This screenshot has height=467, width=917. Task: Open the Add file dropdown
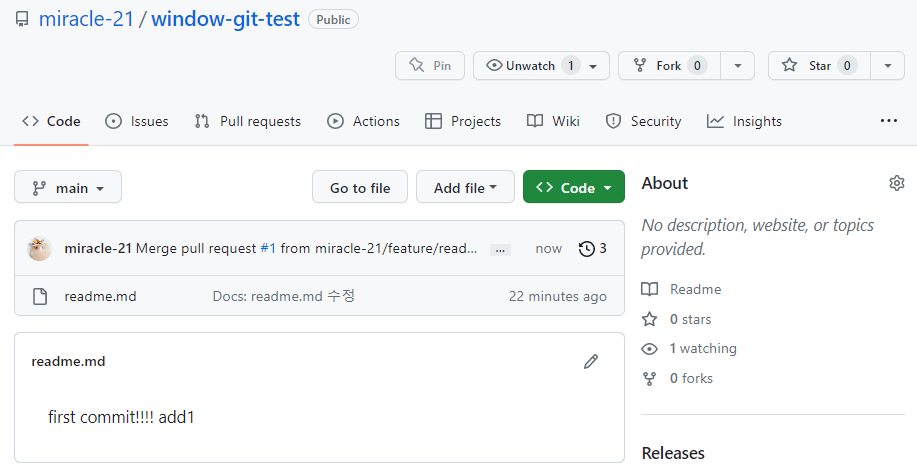[x=465, y=187]
